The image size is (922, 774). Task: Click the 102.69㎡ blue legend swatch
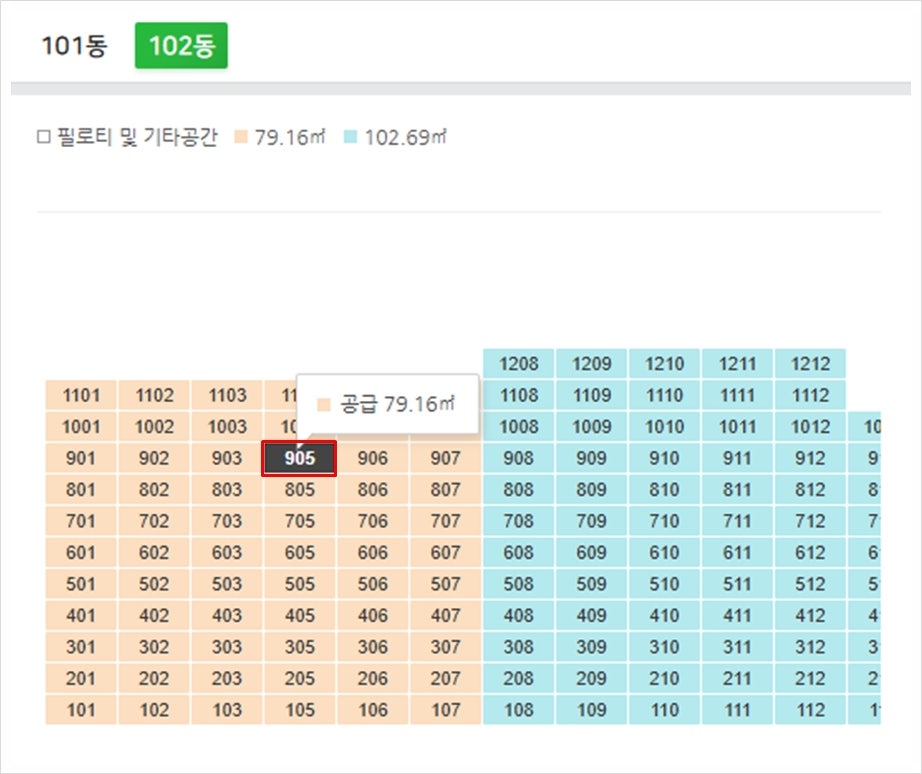click(x=350, y=137)
